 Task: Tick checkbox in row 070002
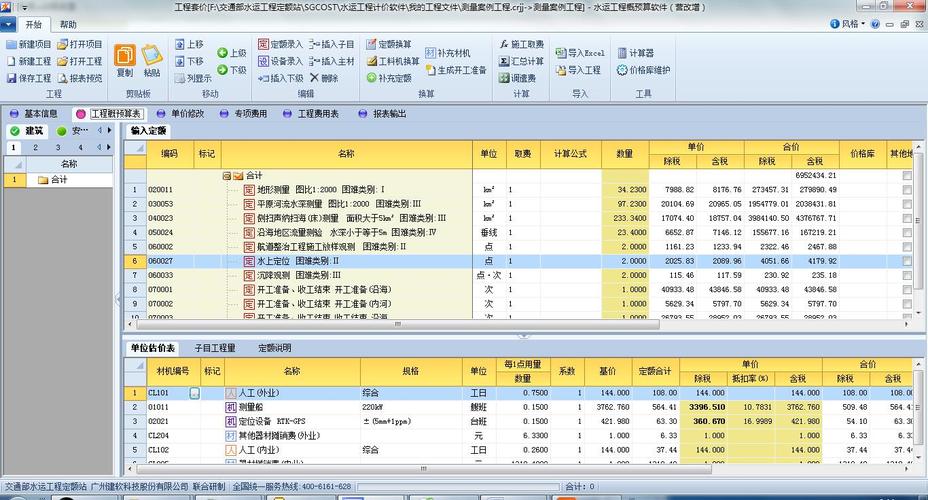[907, 304]
